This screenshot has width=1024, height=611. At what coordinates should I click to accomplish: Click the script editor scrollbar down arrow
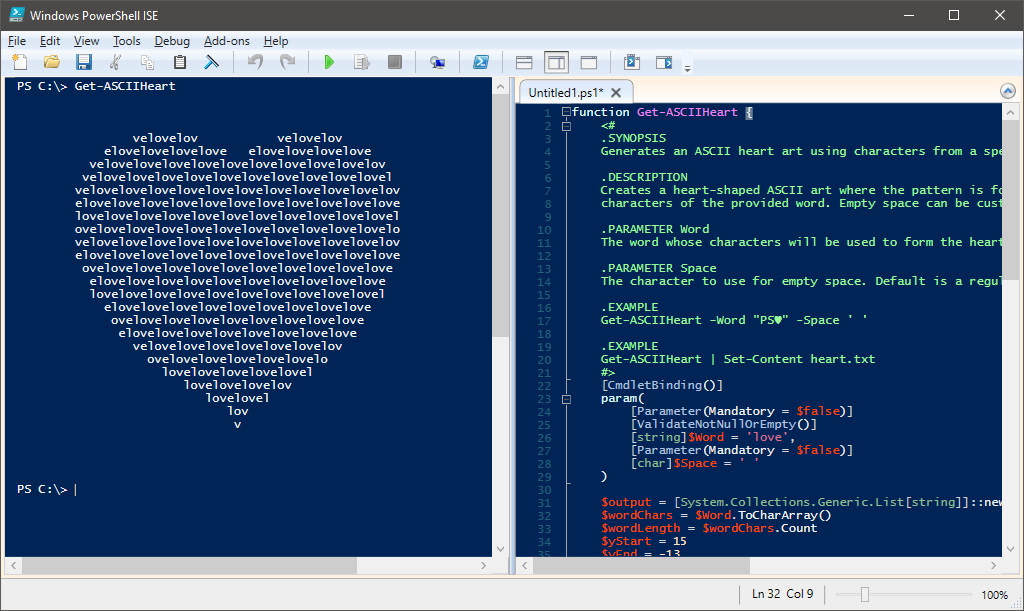(1010, 549)
